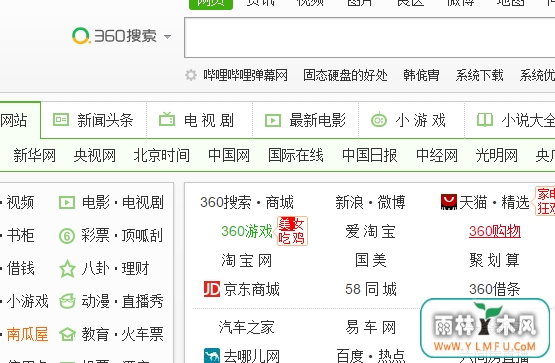Visit 新华网 news site

(x=35, y=155)
